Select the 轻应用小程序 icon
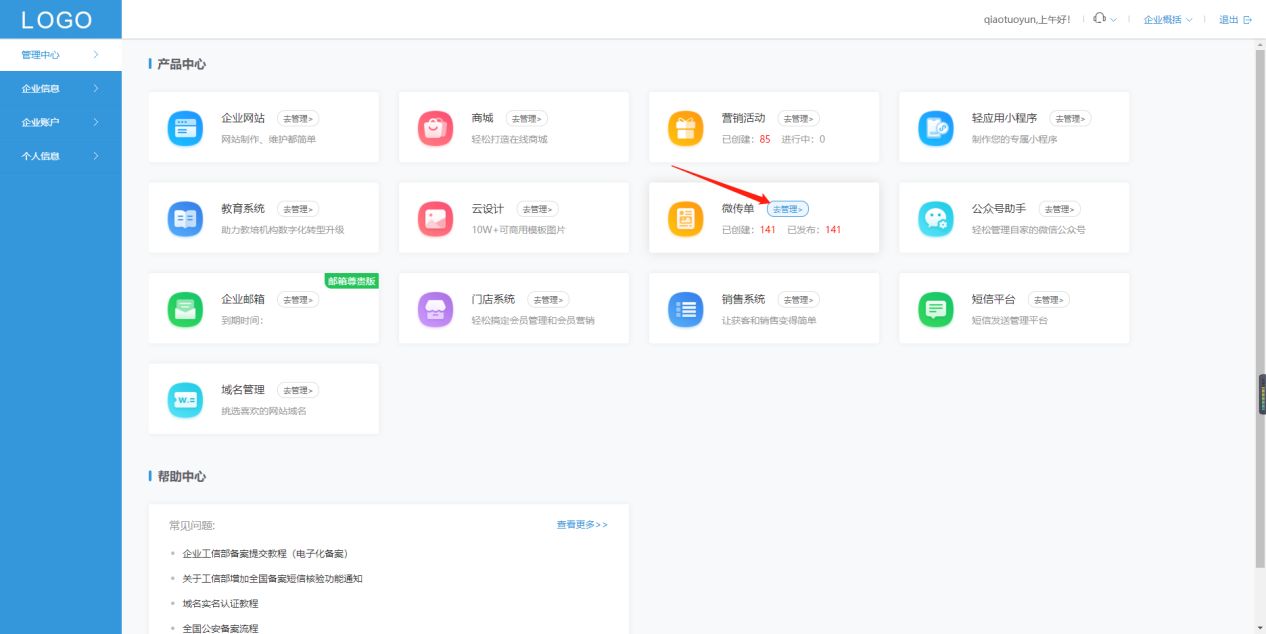 [x=935, y=127]
